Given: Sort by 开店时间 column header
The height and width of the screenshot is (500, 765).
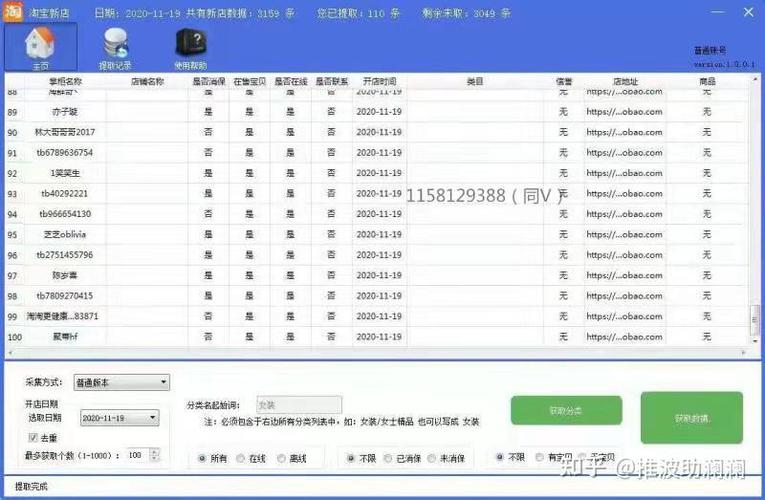Looking at the screenshot, I should [x=379, y=81].
